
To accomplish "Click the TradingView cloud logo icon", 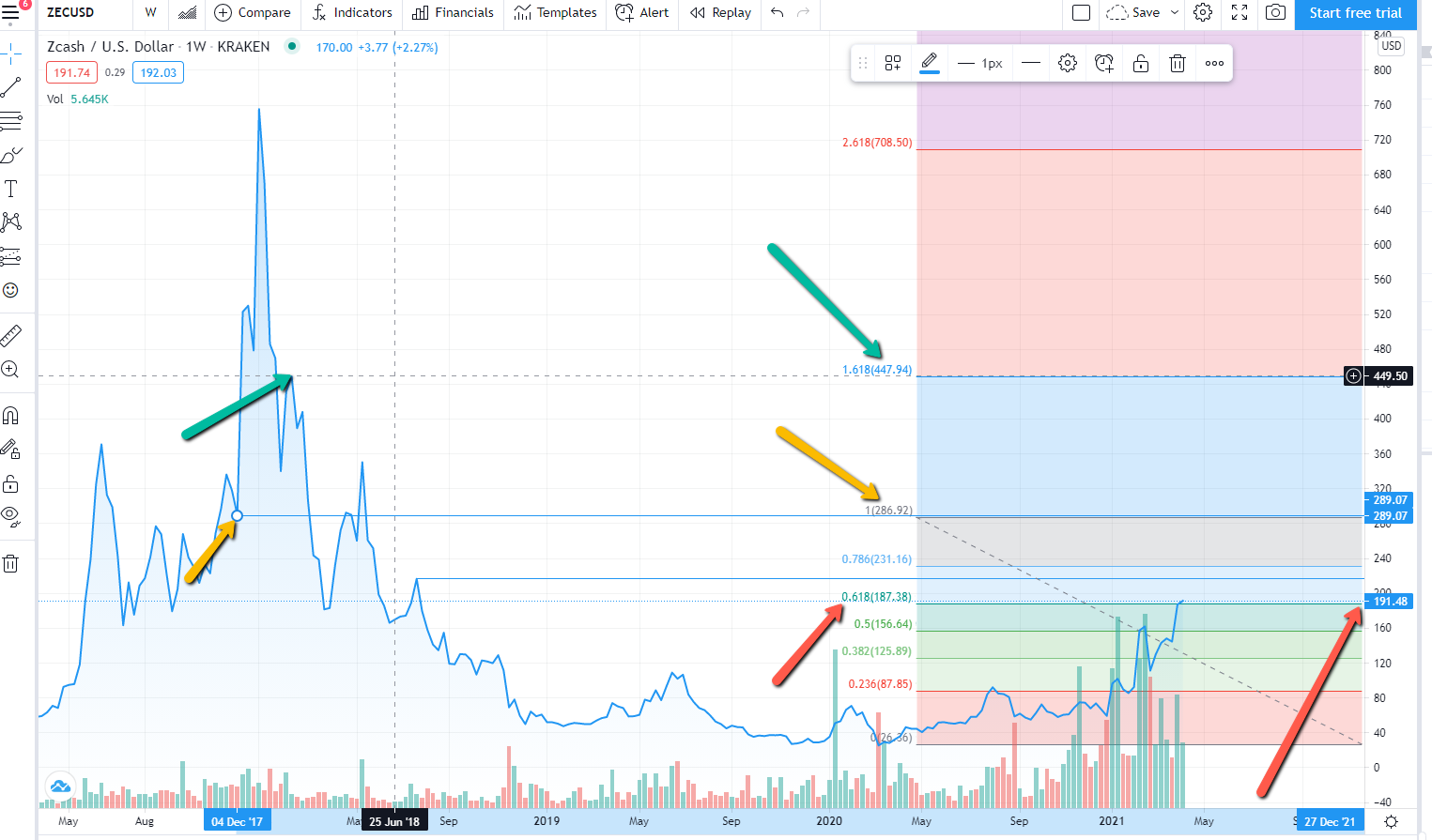I will tap(60, 787).
